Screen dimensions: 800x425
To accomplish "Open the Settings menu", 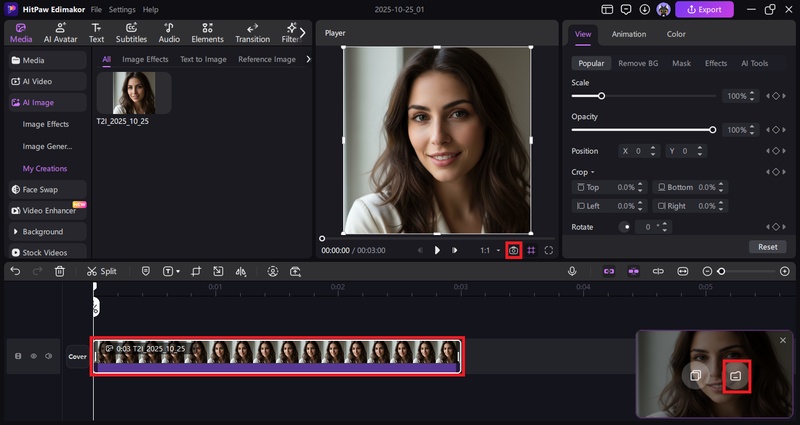I will point(122,9).
